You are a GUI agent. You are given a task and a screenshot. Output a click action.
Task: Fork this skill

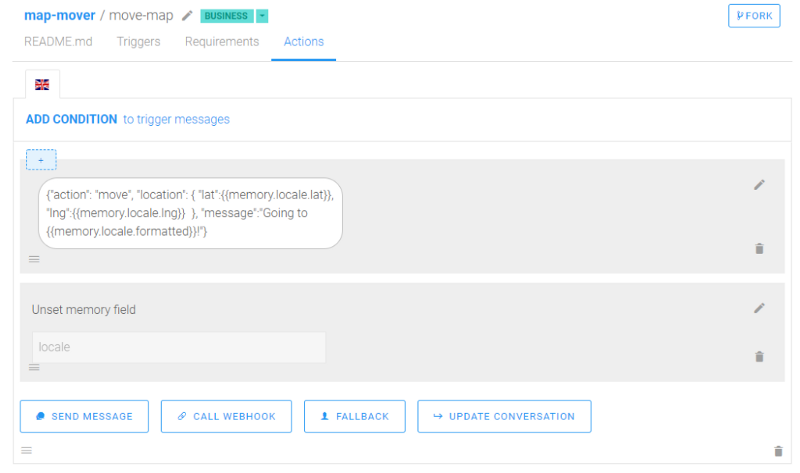click(x=754, y=16)
